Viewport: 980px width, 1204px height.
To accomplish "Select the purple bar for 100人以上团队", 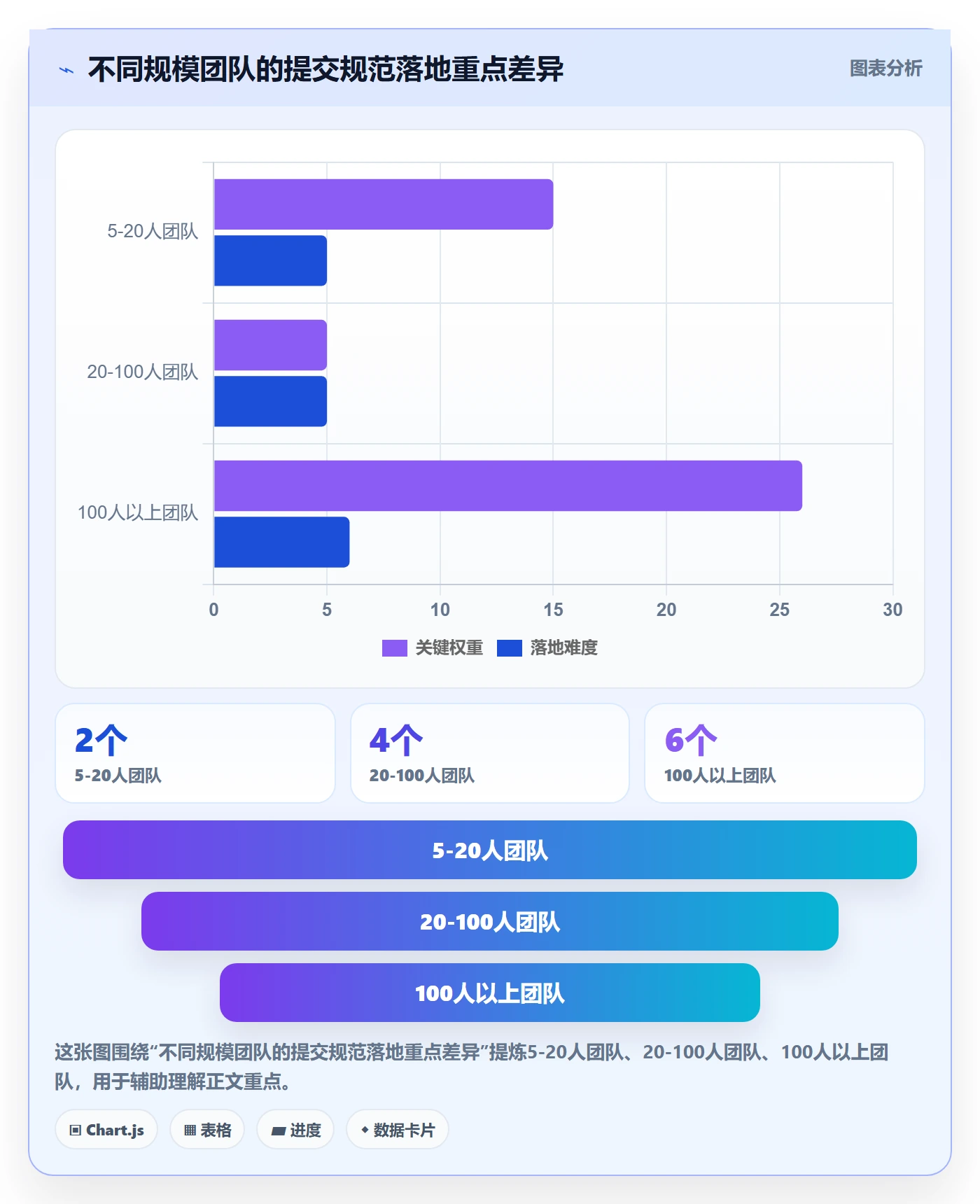I will click(508, 486).
